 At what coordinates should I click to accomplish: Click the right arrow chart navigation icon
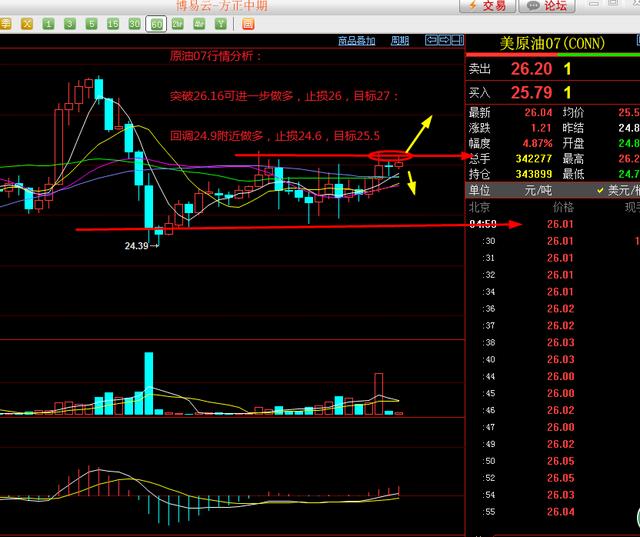pyautogui.click(x=444, y=40)
